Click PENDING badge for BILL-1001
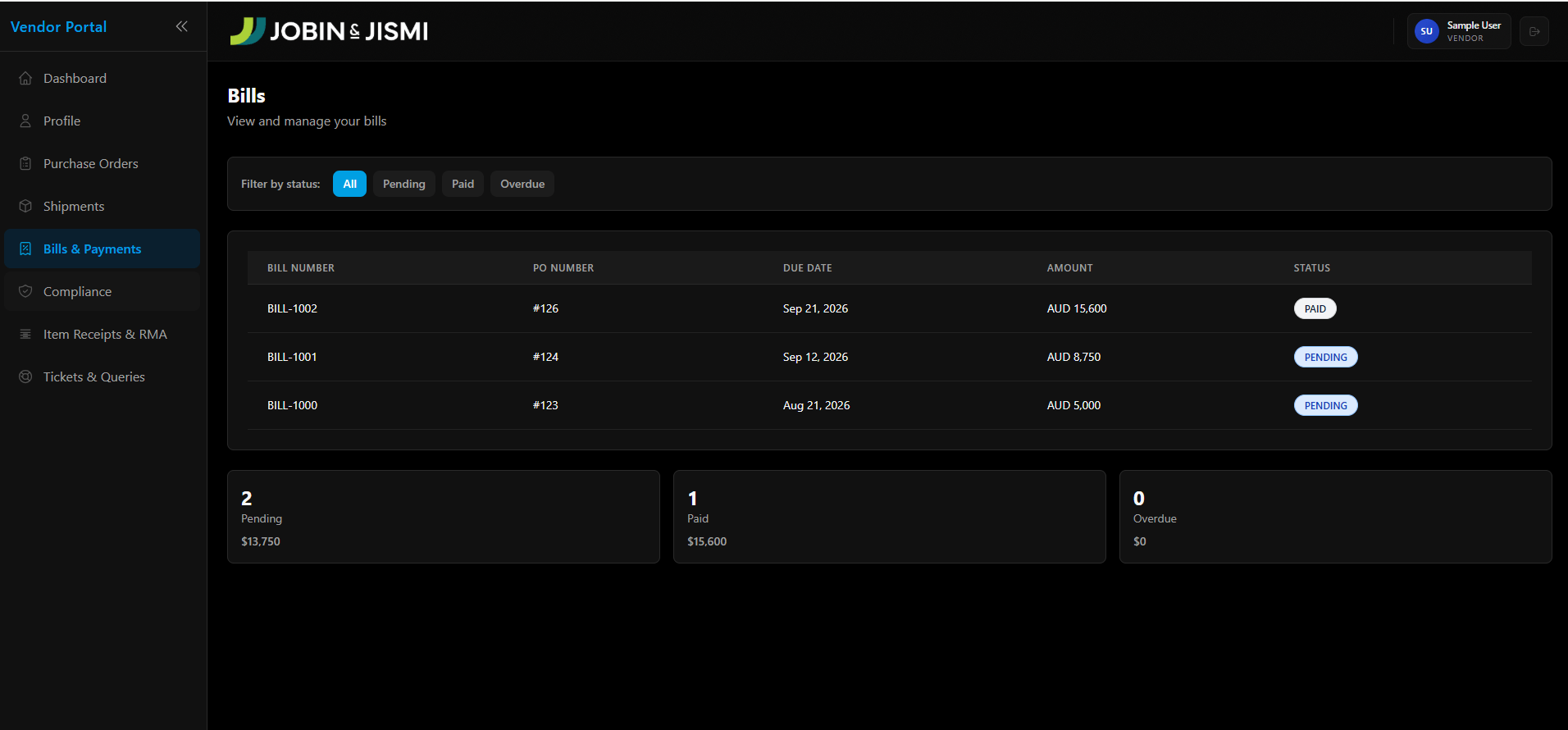Viewport: 1568px width, 730px height. 1326,357
